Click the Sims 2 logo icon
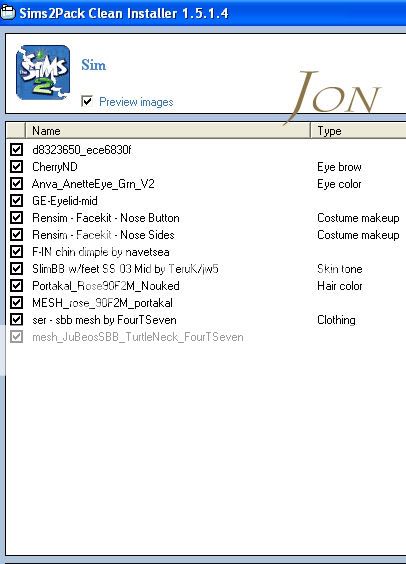 (x=43, y=72)
